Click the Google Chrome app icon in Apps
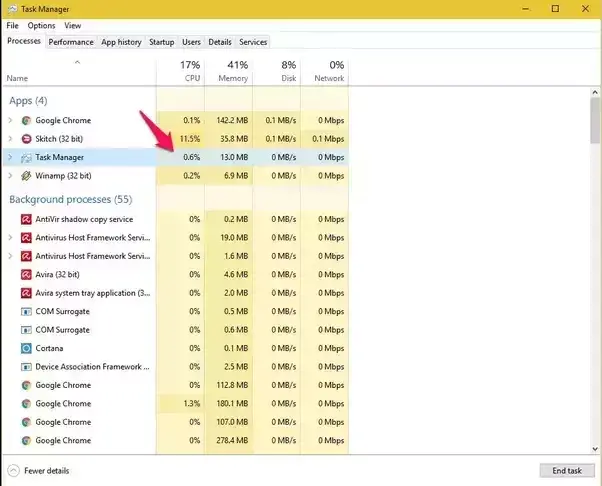This screenshot has width=602, height=486. click(26, 121)
